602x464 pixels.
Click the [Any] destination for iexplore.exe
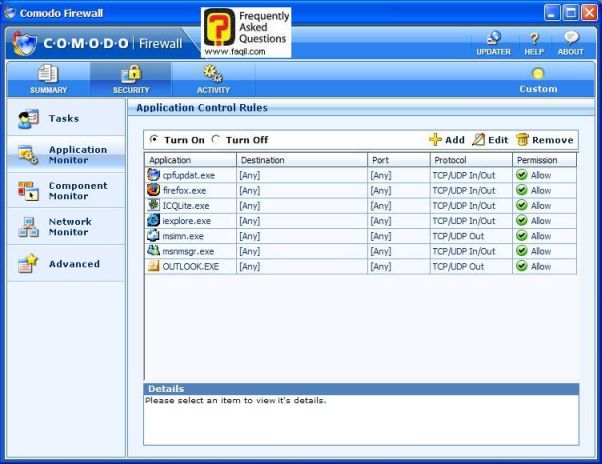[x=250, y=221]
